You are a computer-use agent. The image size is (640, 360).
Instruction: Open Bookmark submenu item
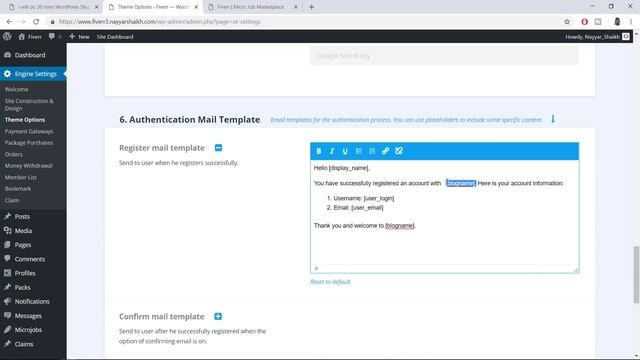18,189
